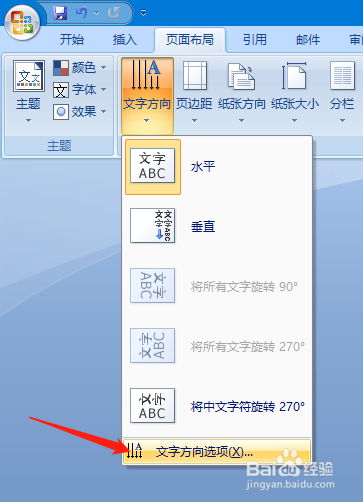
Task: Click the 纸张方向 orientation icon
Action: [241, 76]
